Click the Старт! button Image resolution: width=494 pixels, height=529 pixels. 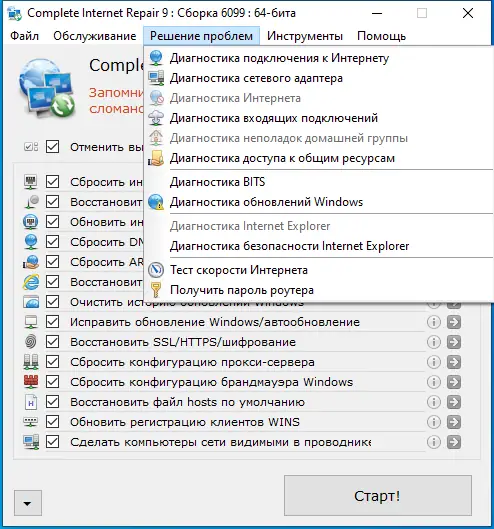click(378, 496)
